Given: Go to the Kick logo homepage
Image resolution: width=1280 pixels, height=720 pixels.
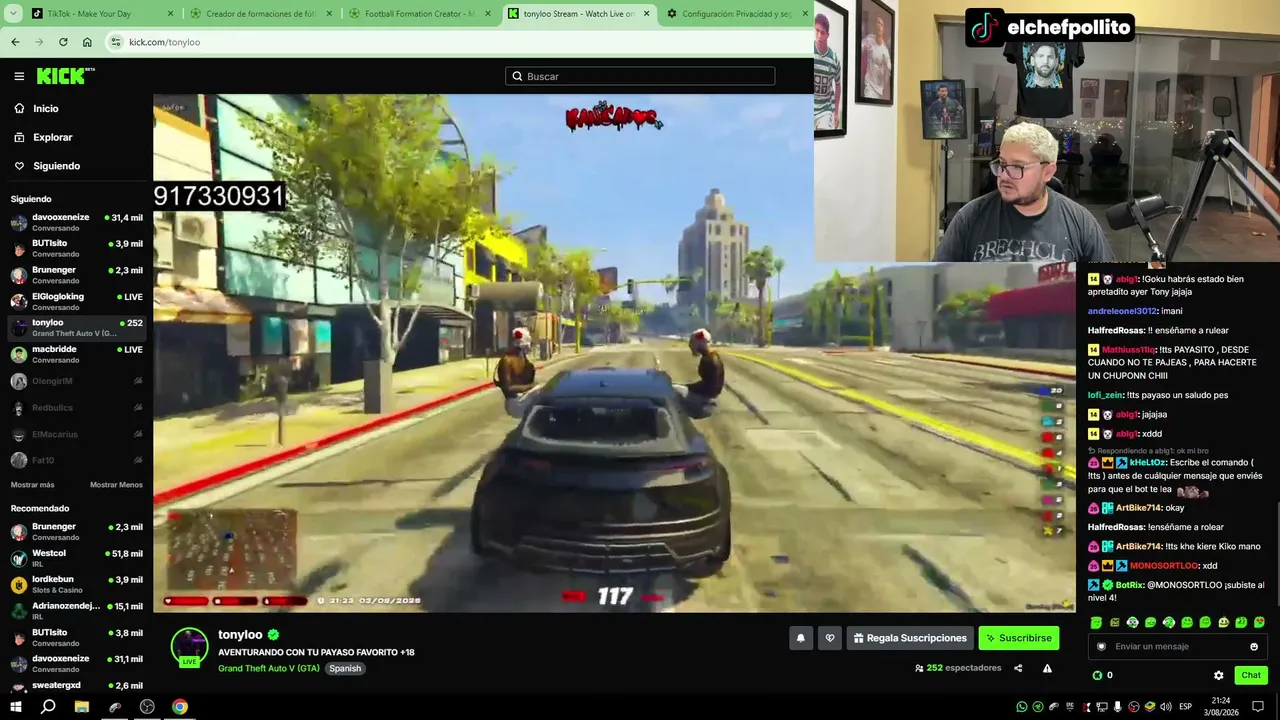Looking at the screenshot, I should point(65,76).
